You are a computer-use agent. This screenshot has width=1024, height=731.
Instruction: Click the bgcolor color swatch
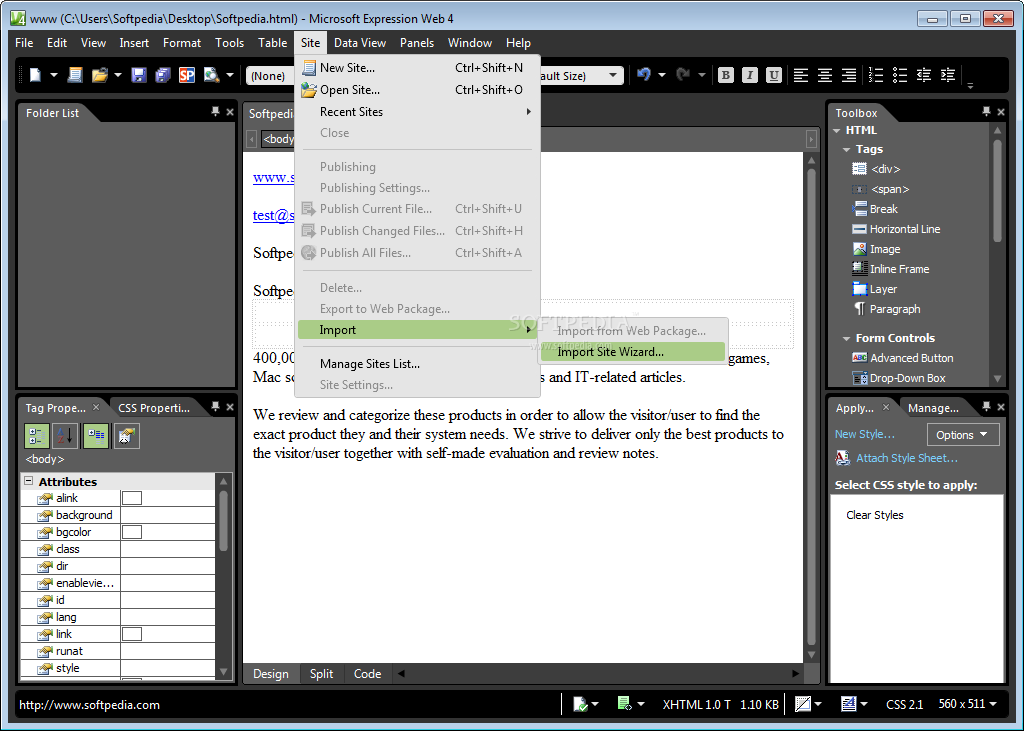click(x=132, y=532)
